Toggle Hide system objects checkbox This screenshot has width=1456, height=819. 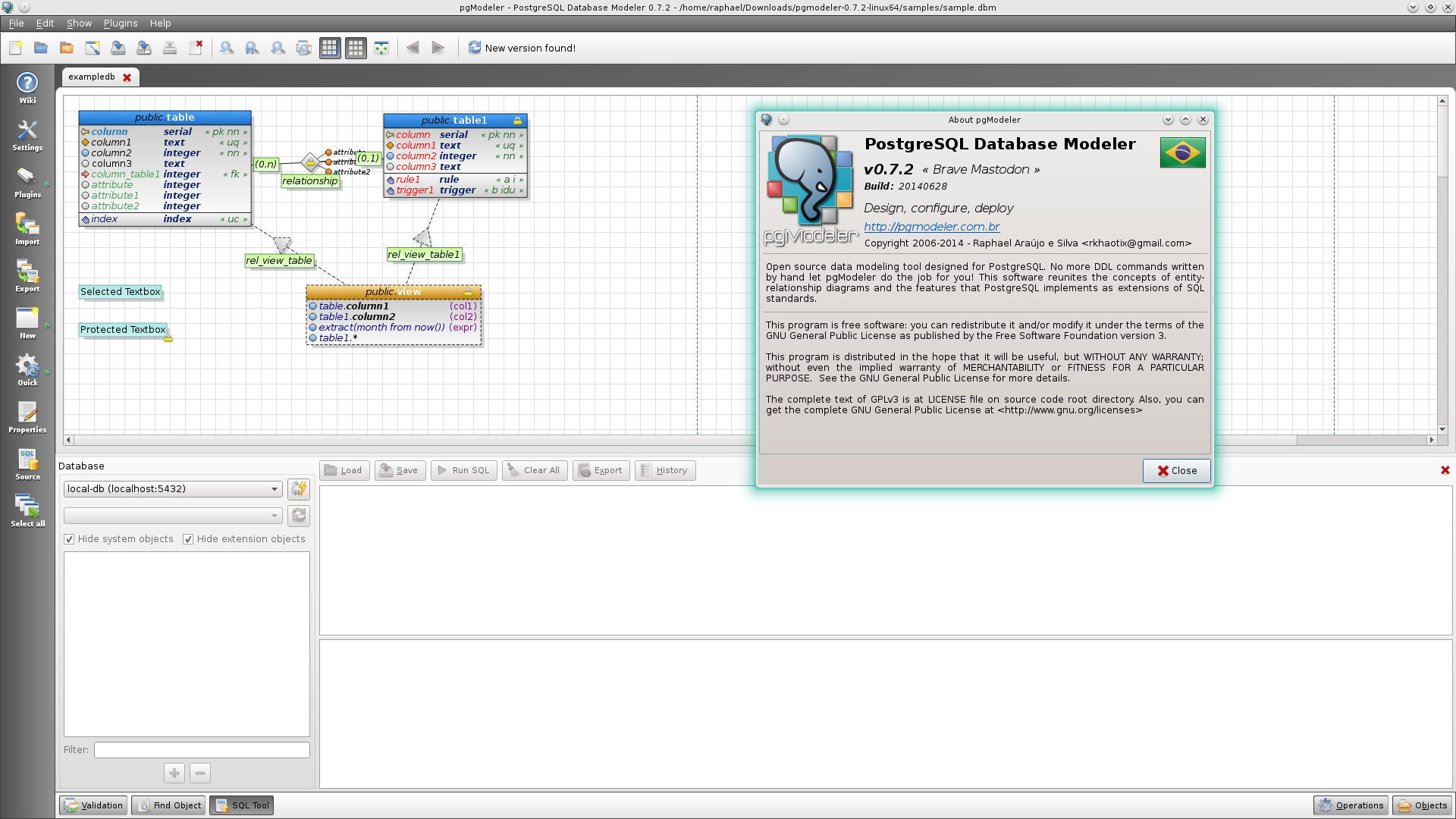pos(69,539)
